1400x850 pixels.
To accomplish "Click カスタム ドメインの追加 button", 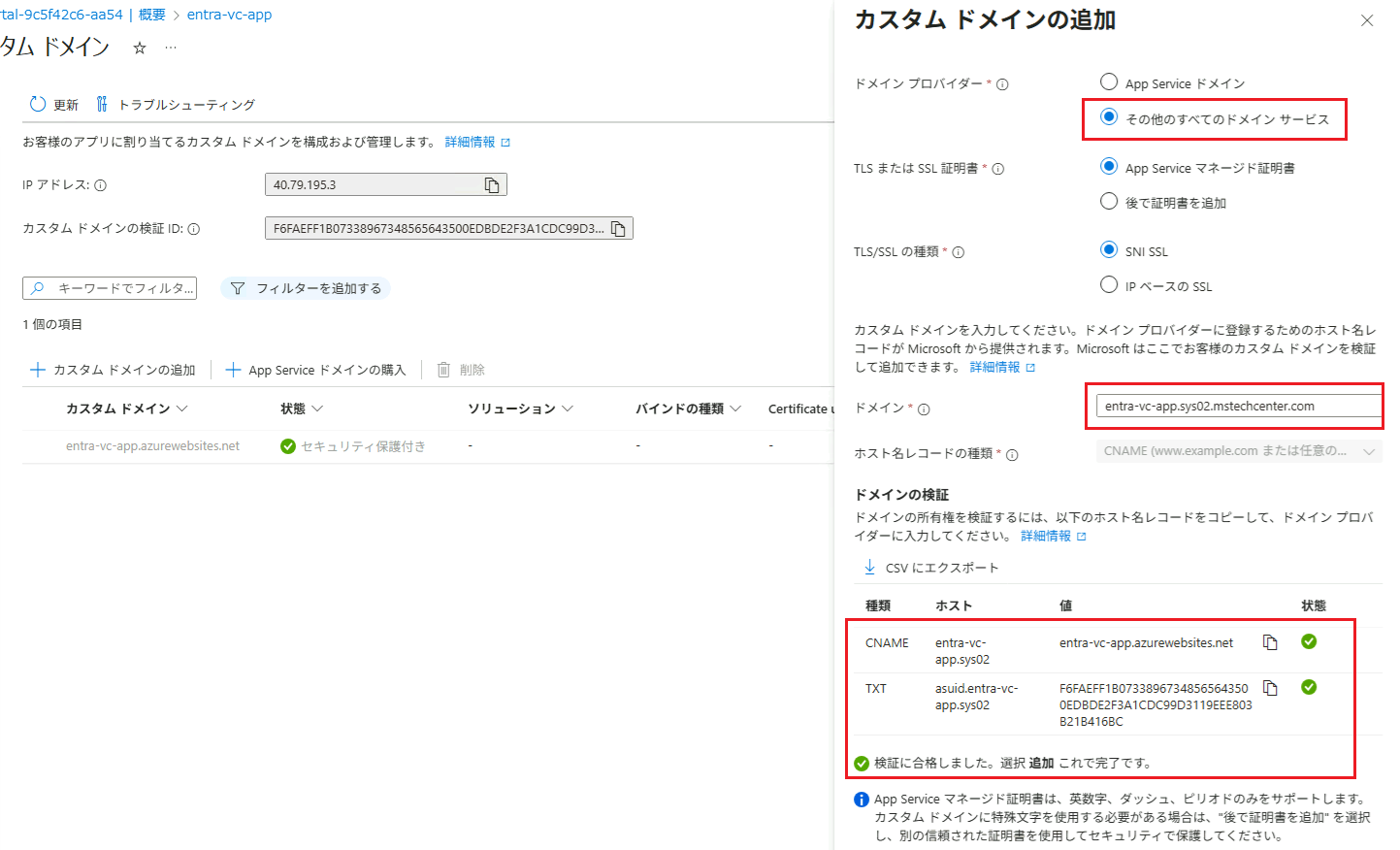I will (114, 370).
